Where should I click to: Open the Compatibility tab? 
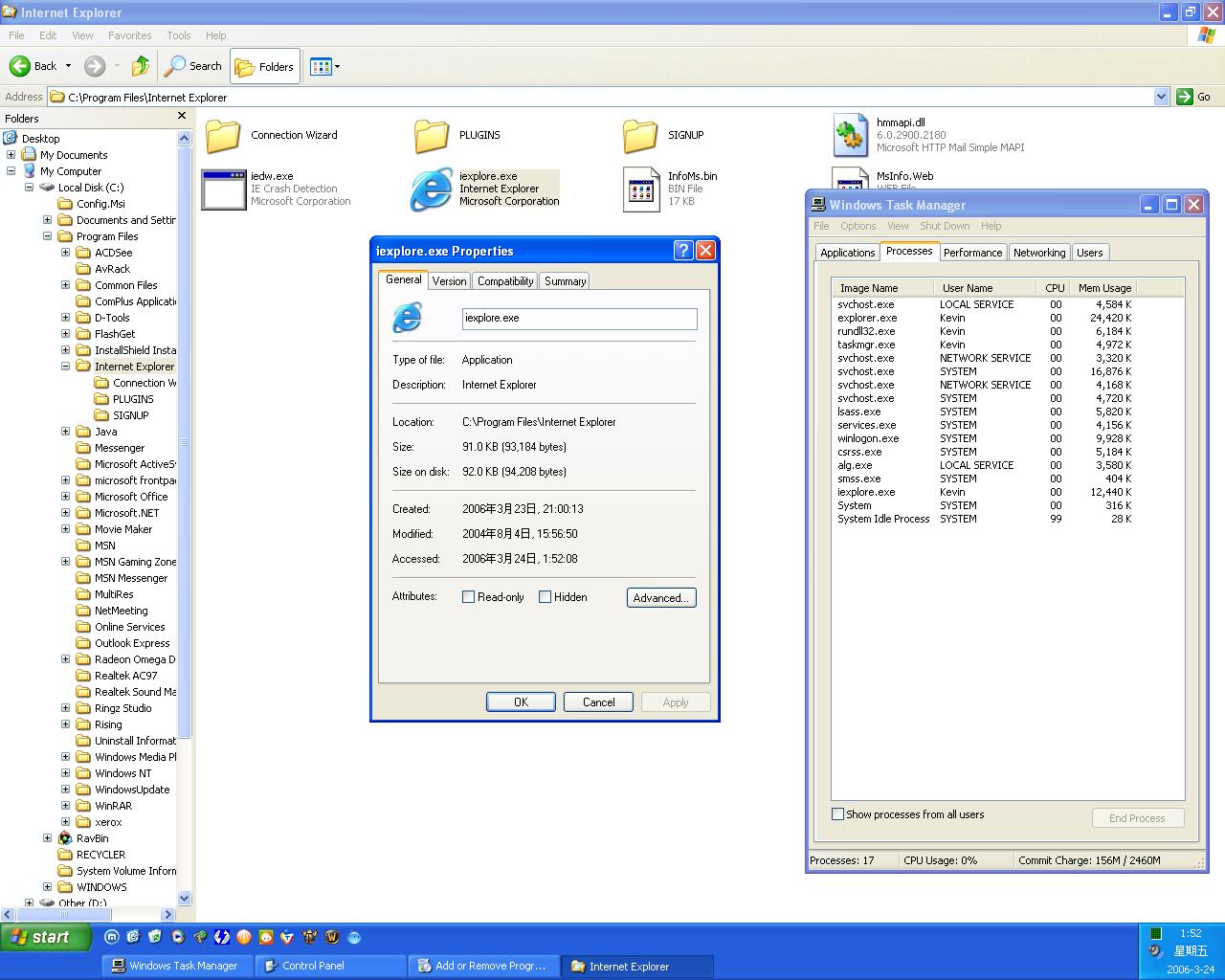[505, 281]
